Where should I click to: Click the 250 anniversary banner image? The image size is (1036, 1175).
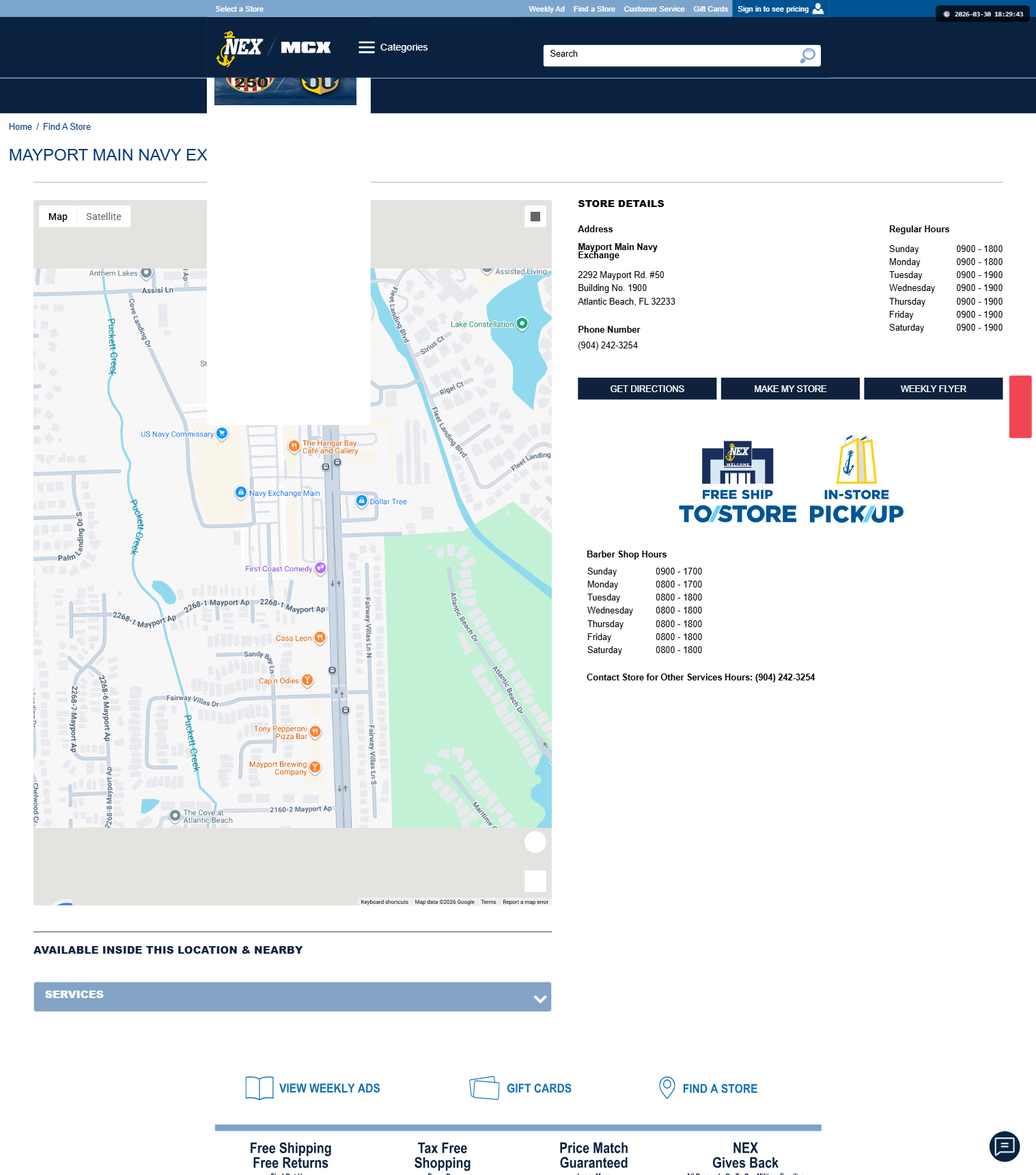click(x=285, y=91)
